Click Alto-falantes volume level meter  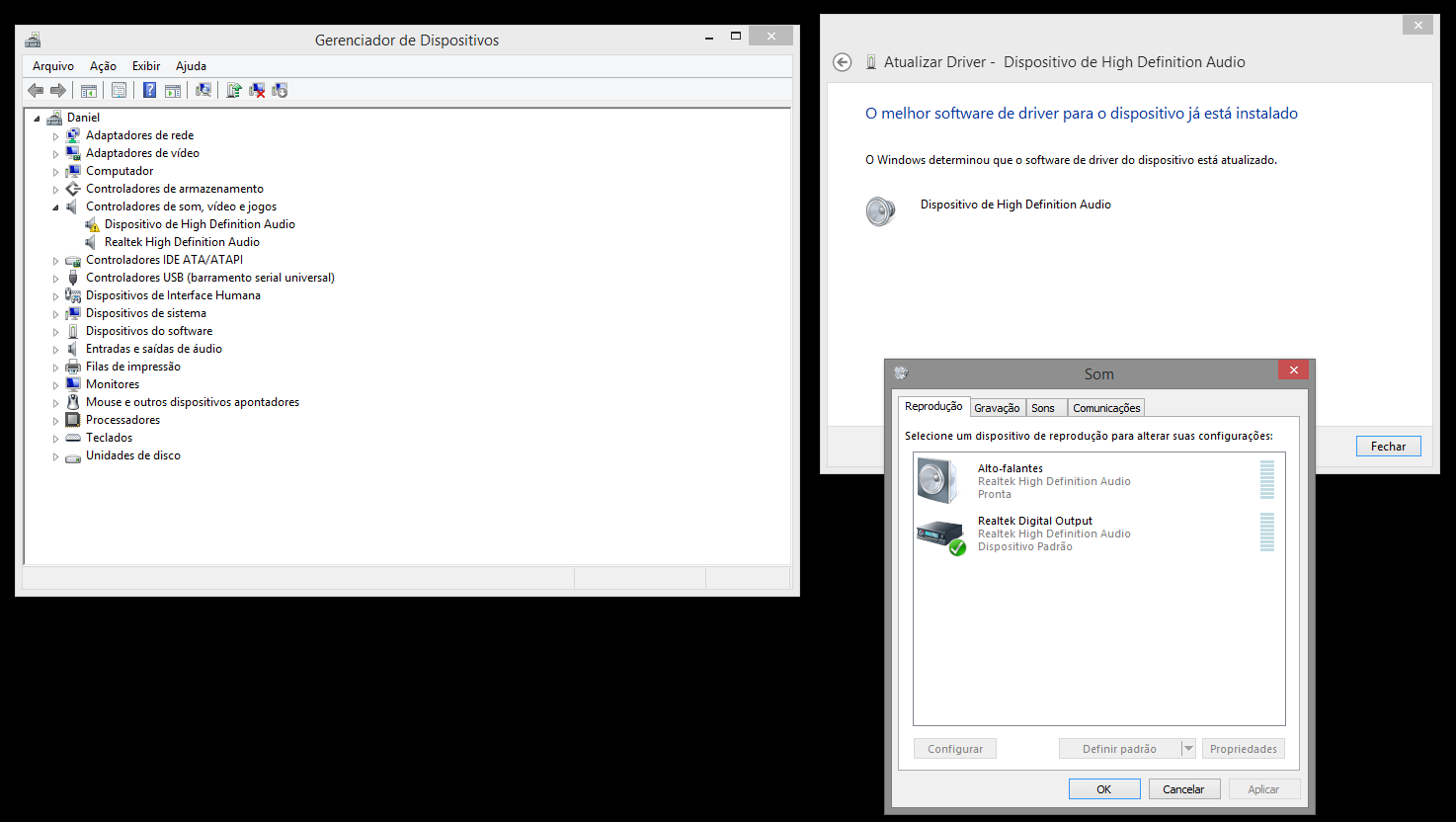pyautogui.click(x=1267, y=480)
